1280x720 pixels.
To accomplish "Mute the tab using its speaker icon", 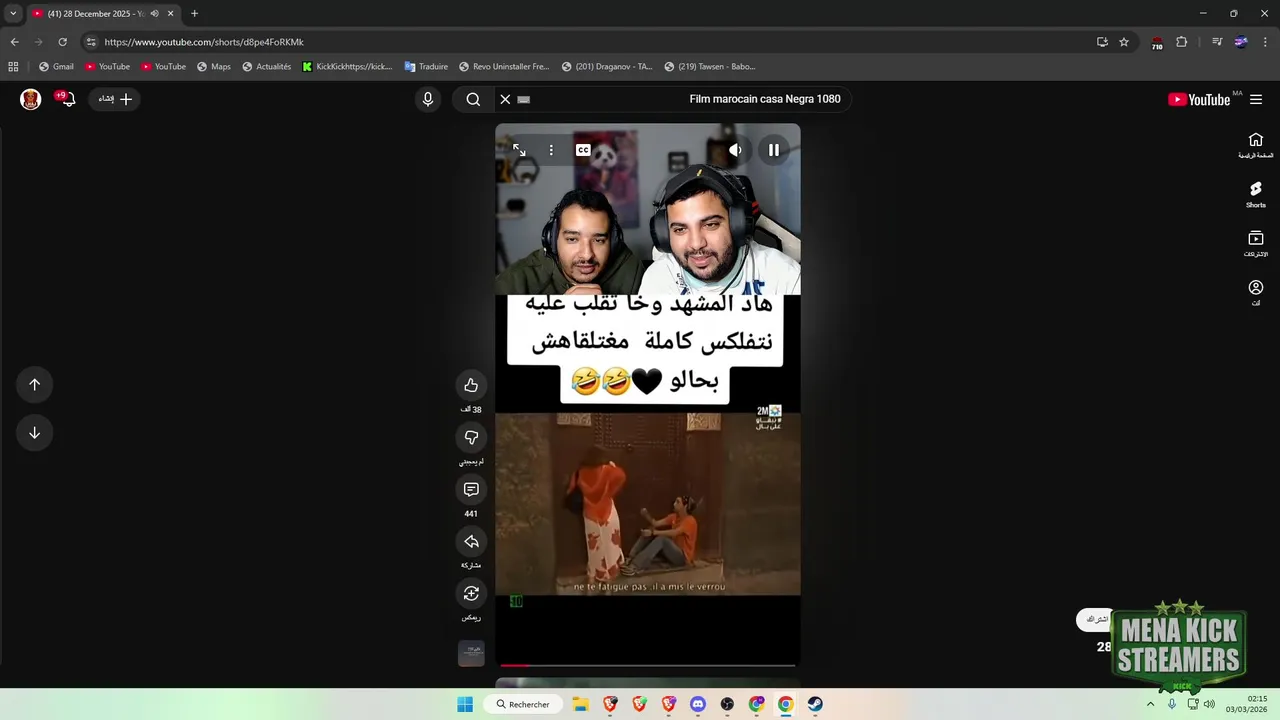I will pos(154,14).
